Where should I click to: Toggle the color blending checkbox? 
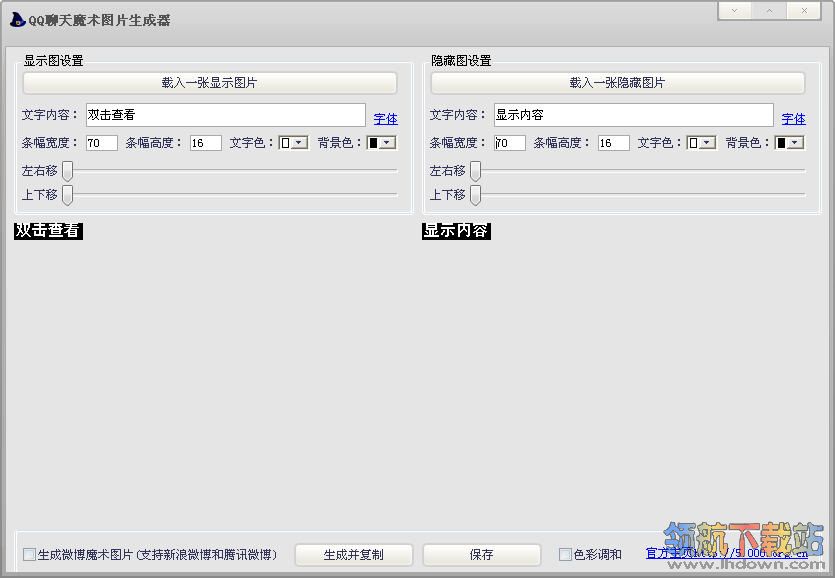pos(565,555)
